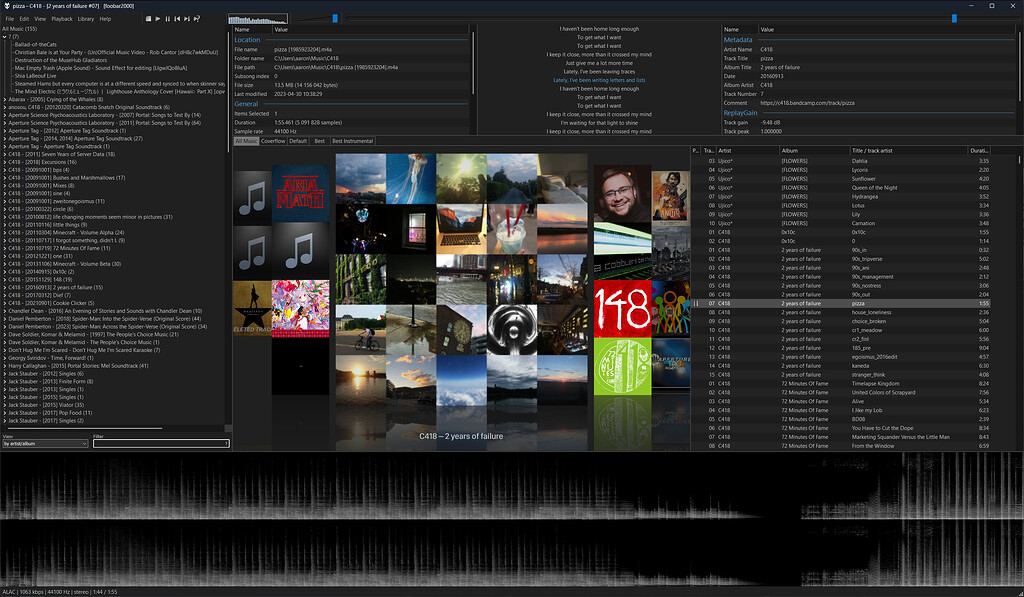Image resolution: width=1024 pixels, height=597 pixels.
Task: Open the Help menu
Action: (105, 19)
